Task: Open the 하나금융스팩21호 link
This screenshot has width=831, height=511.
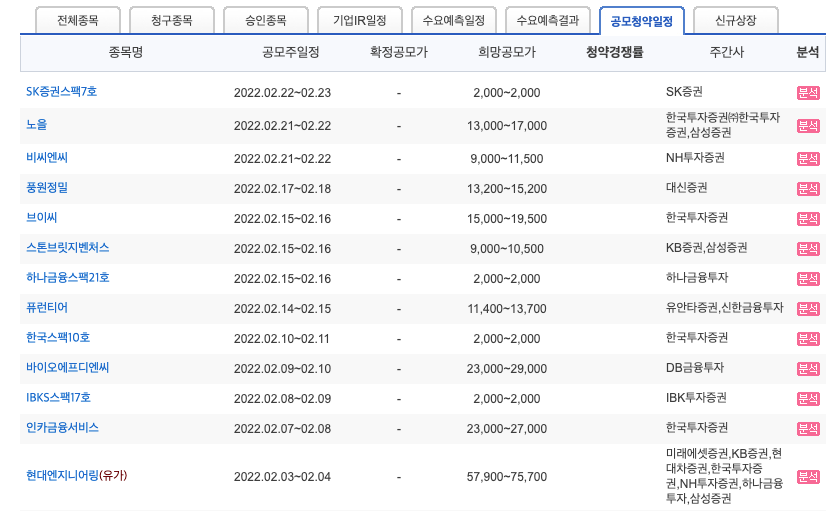Action: (68, 277)
